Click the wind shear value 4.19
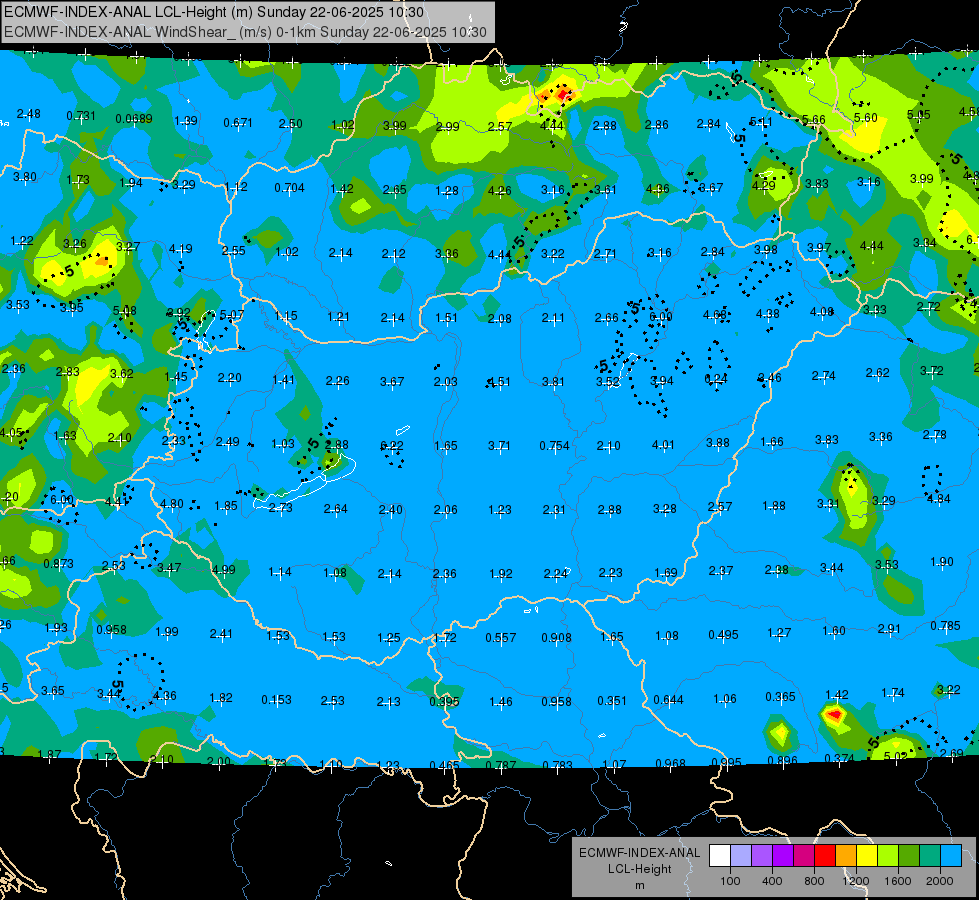Viewport: 979px width, 900px height. coord(180,249)
